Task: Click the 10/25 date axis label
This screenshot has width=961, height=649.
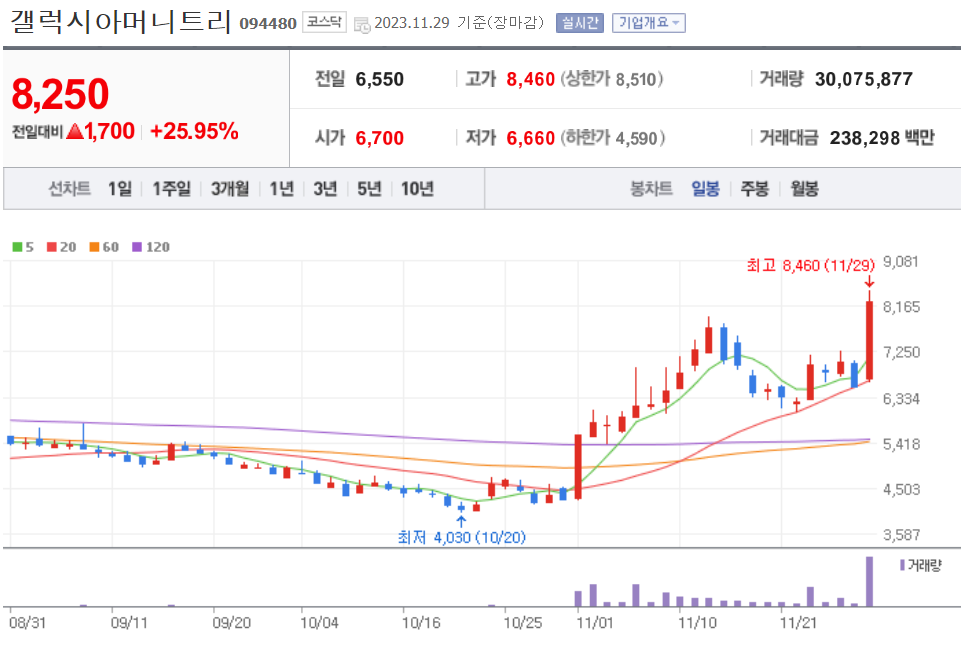Action: [x=523, y=623]
